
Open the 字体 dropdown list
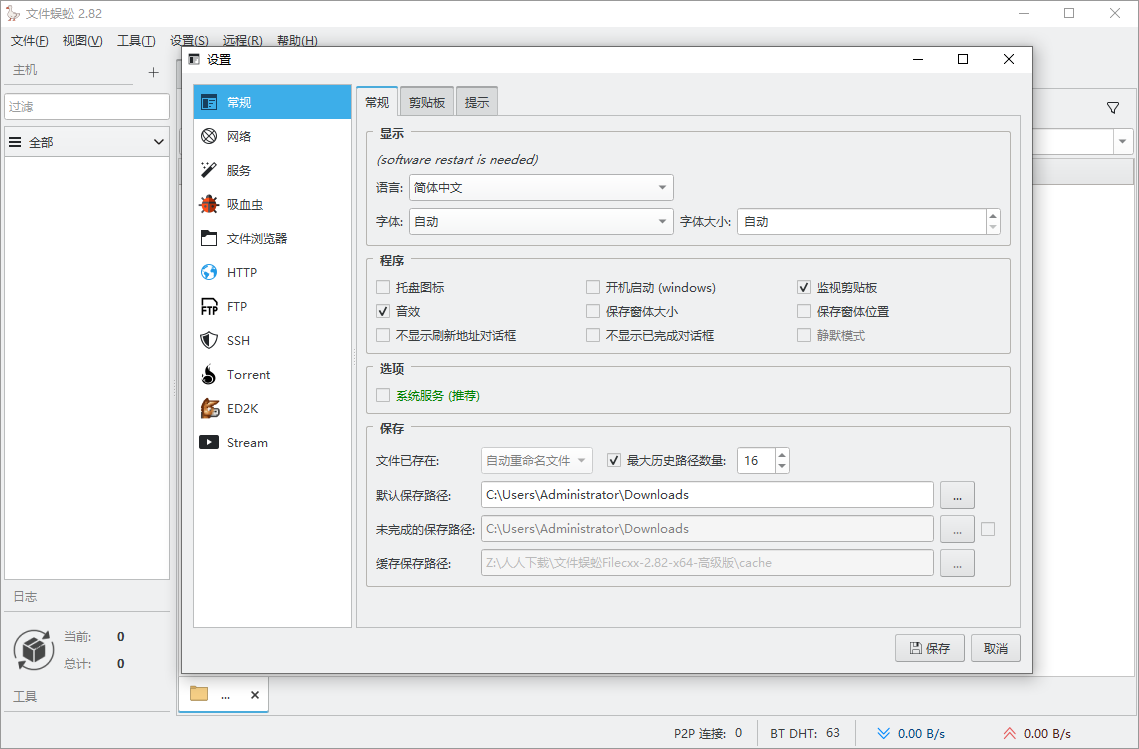541,221
